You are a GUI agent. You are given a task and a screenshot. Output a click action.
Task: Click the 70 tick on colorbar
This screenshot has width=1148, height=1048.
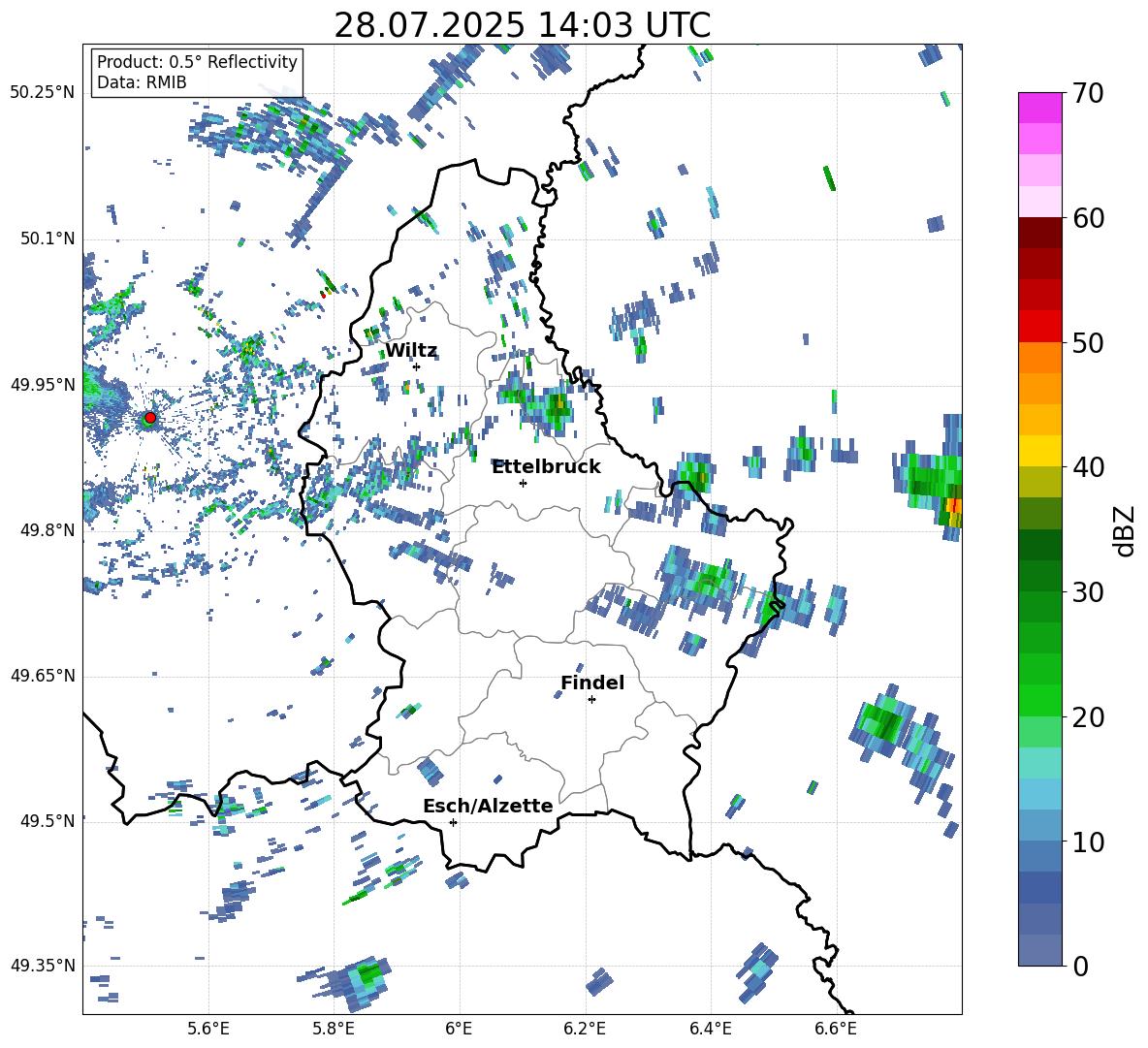pyautogui.click(x=1087, y=93)
